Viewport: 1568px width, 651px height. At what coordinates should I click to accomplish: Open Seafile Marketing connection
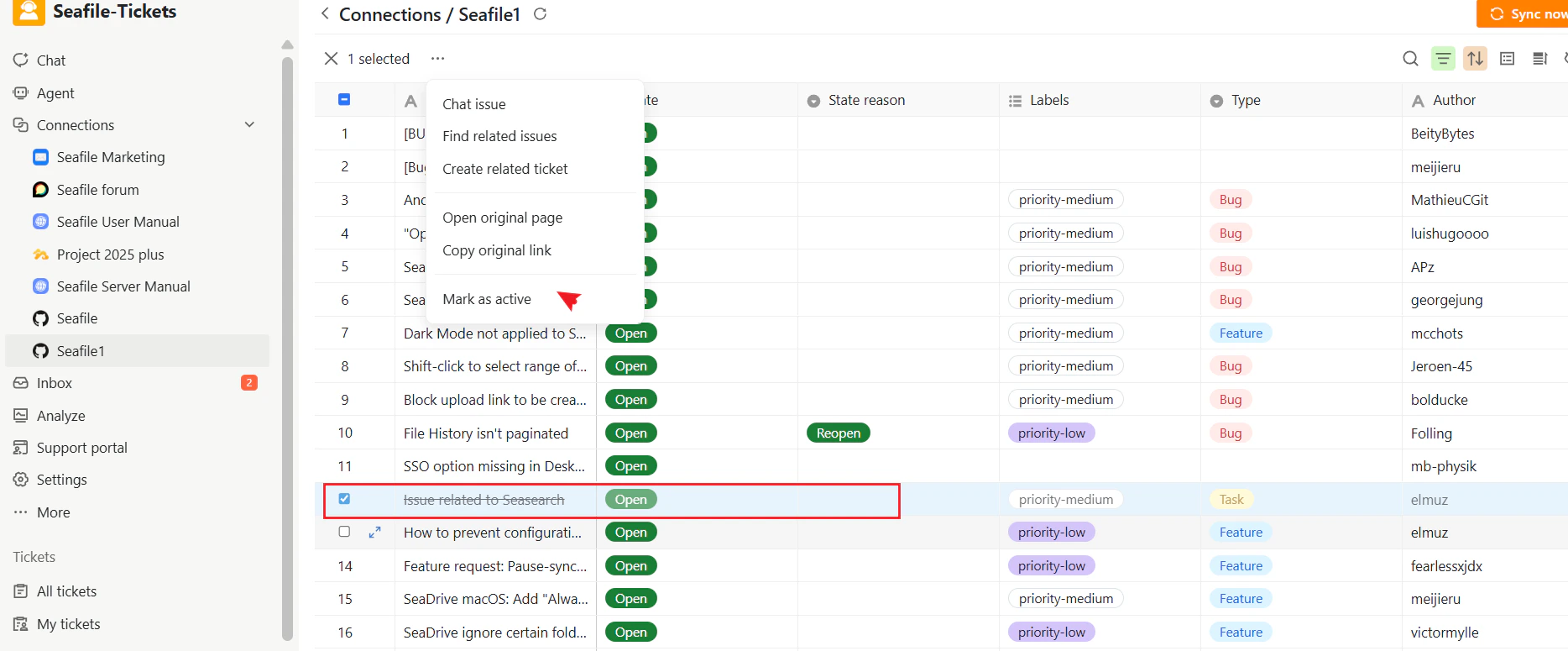110,157
